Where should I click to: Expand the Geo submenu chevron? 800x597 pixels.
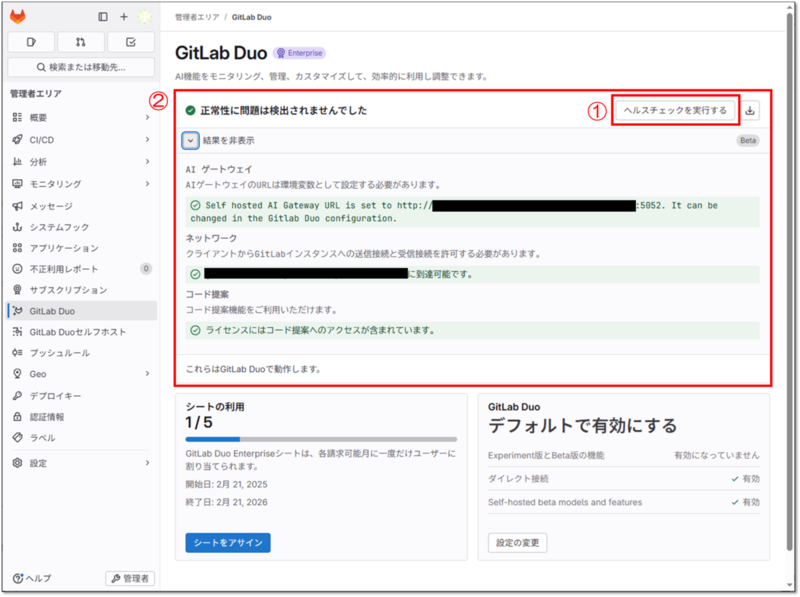[x=147, y=374]
